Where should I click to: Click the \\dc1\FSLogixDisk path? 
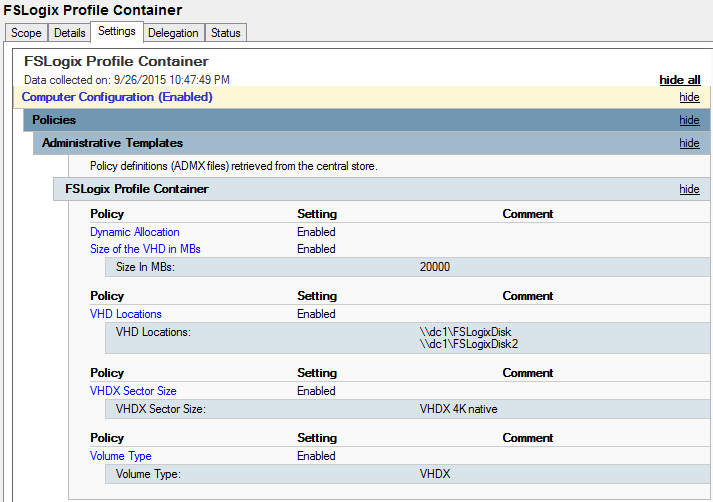pos(466,332)
